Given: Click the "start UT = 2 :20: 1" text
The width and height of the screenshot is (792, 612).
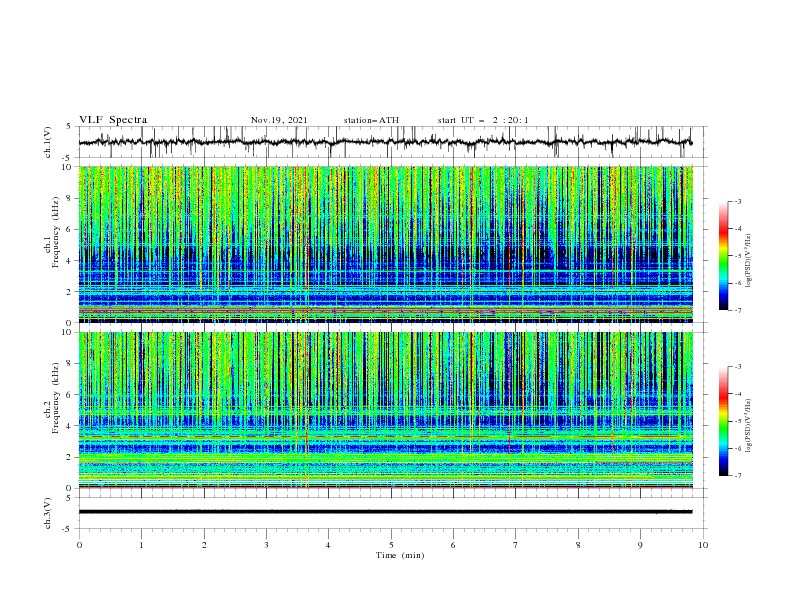Looking at the screenshot, I should [x=483, y=120].
